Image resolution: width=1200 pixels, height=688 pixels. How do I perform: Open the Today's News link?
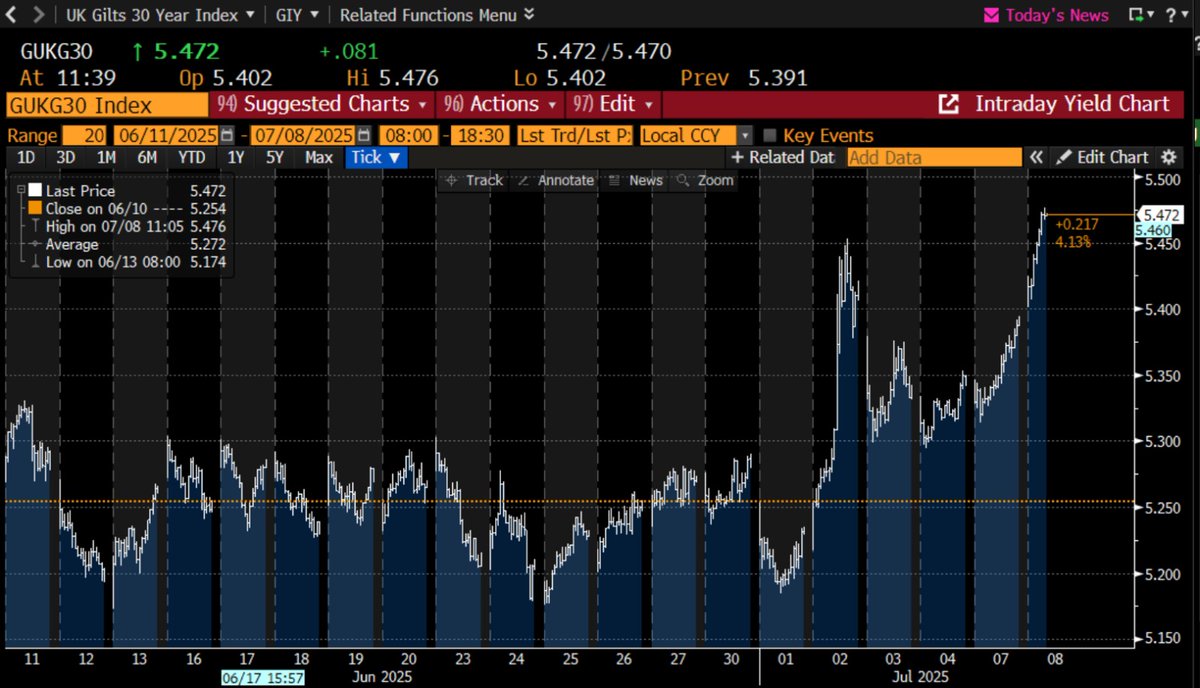tap(1057, 15)
